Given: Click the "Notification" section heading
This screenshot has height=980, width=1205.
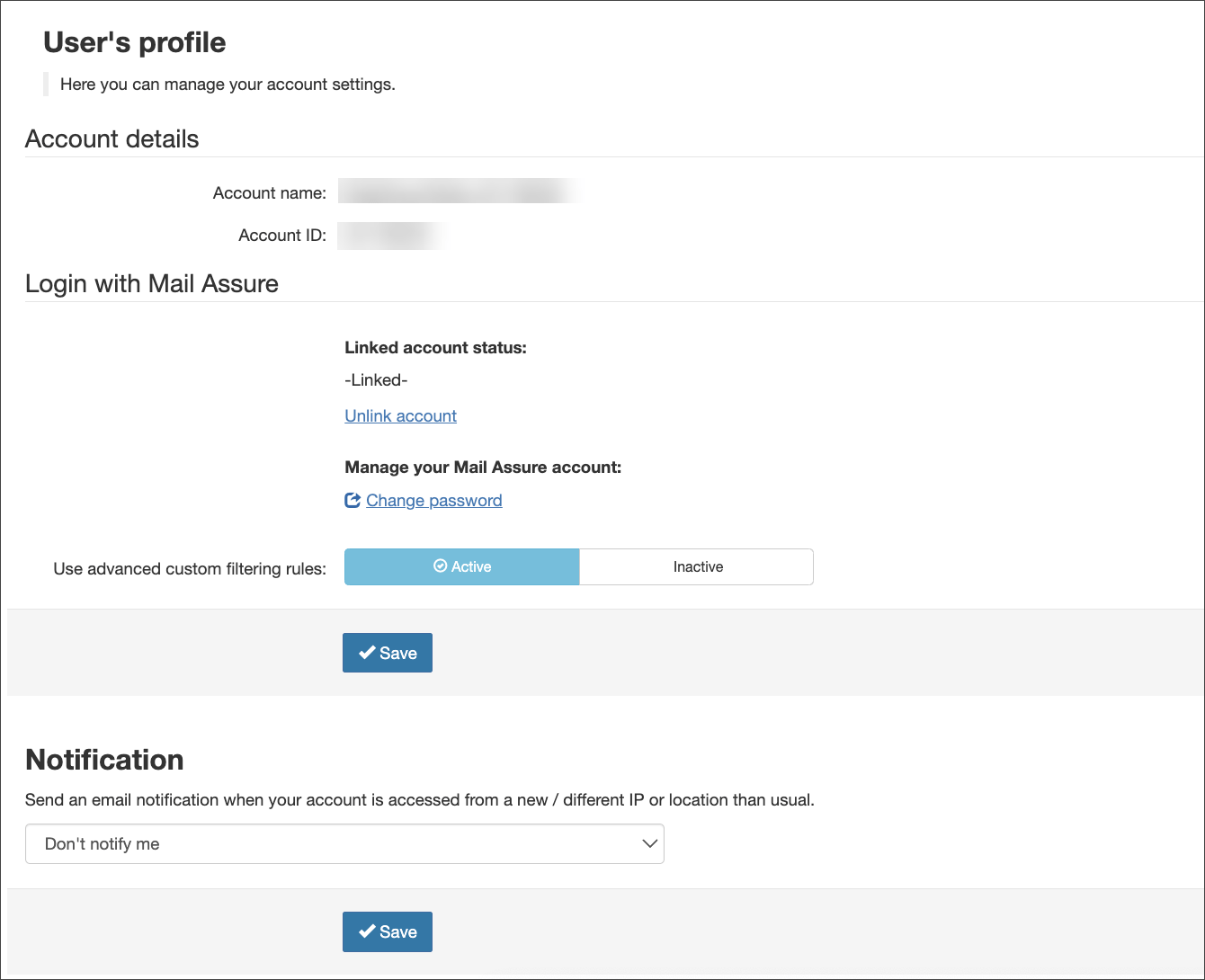Looking at the screenshot, I should point(104,760).
